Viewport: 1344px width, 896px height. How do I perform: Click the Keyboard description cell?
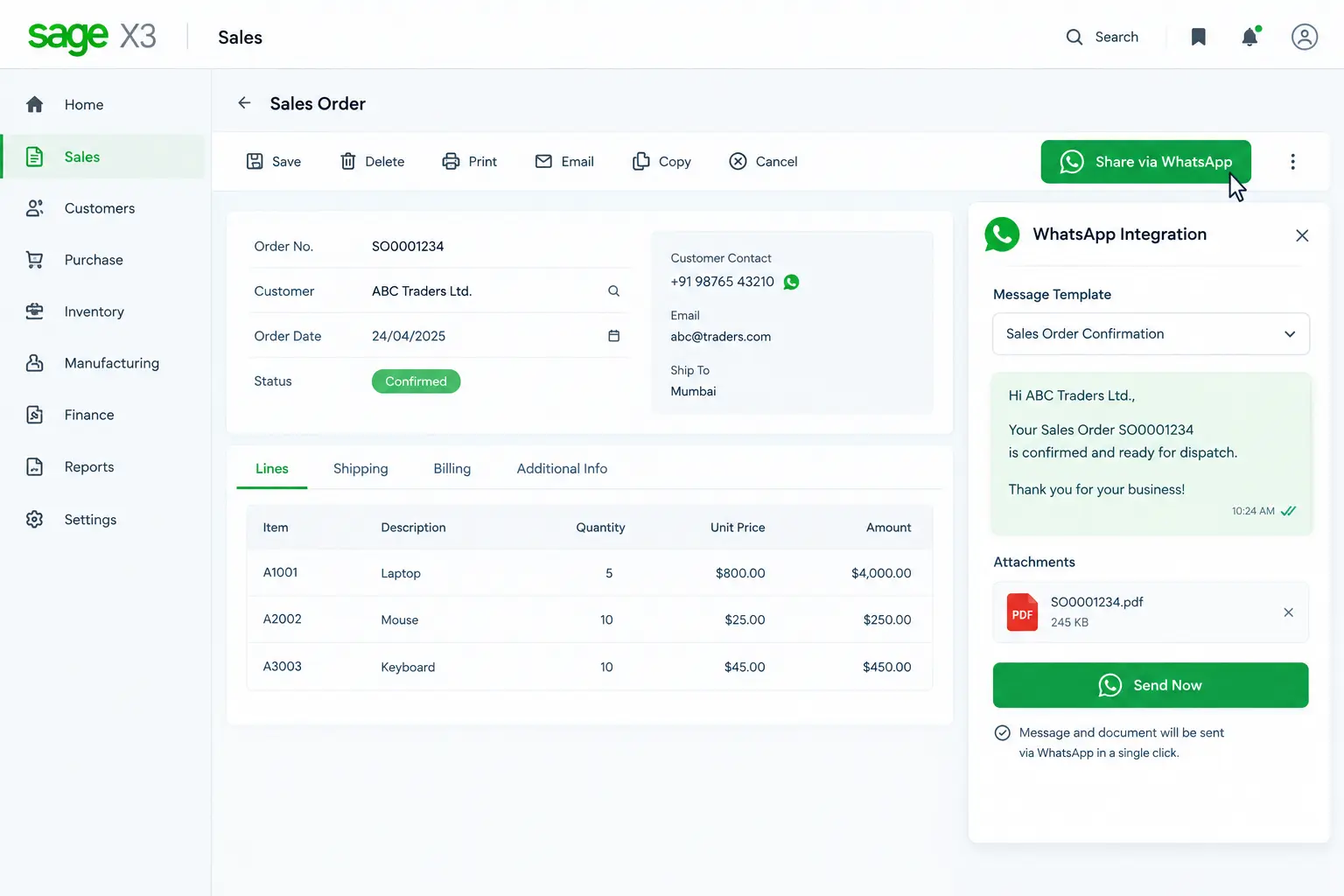tap(408, 667)
